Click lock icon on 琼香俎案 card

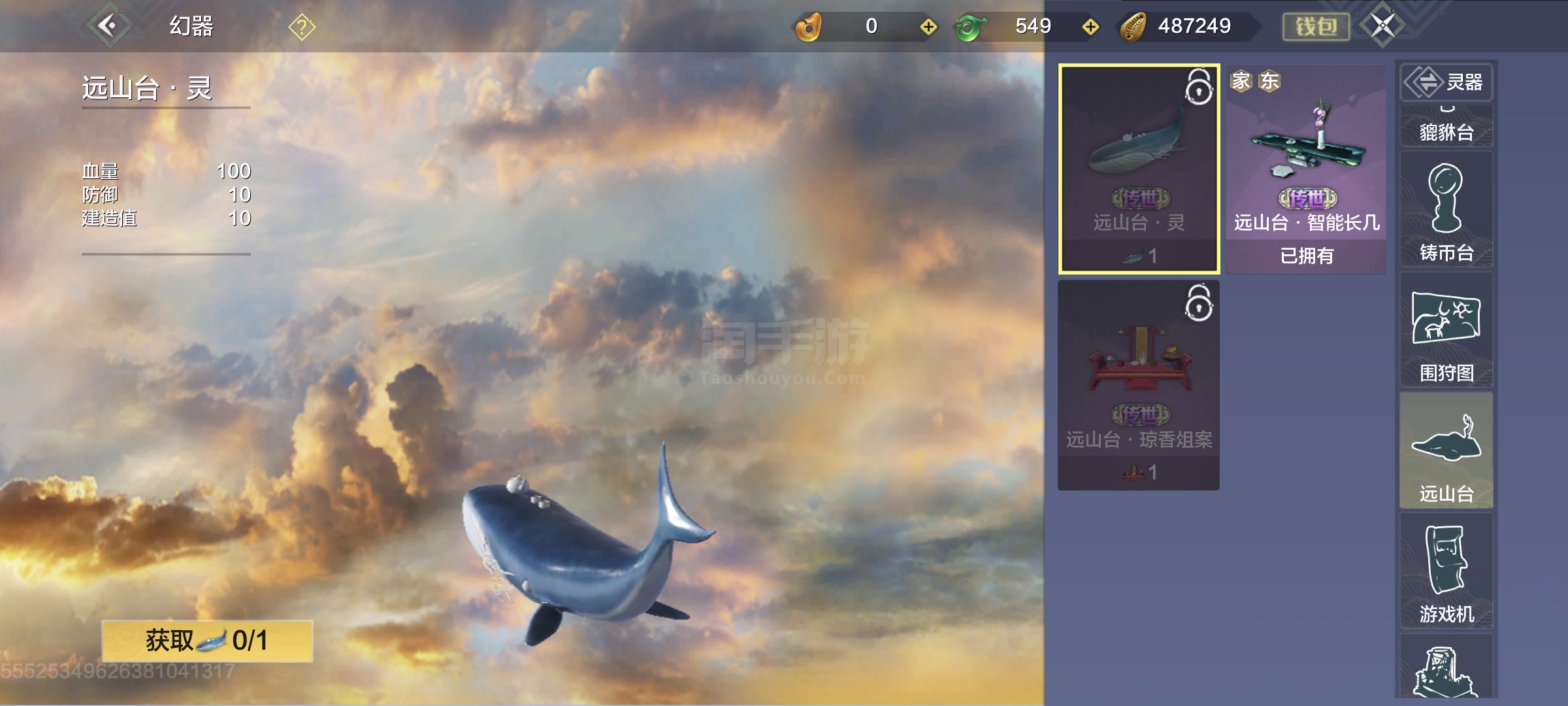pyautogui.click(x=1199, y=303)
